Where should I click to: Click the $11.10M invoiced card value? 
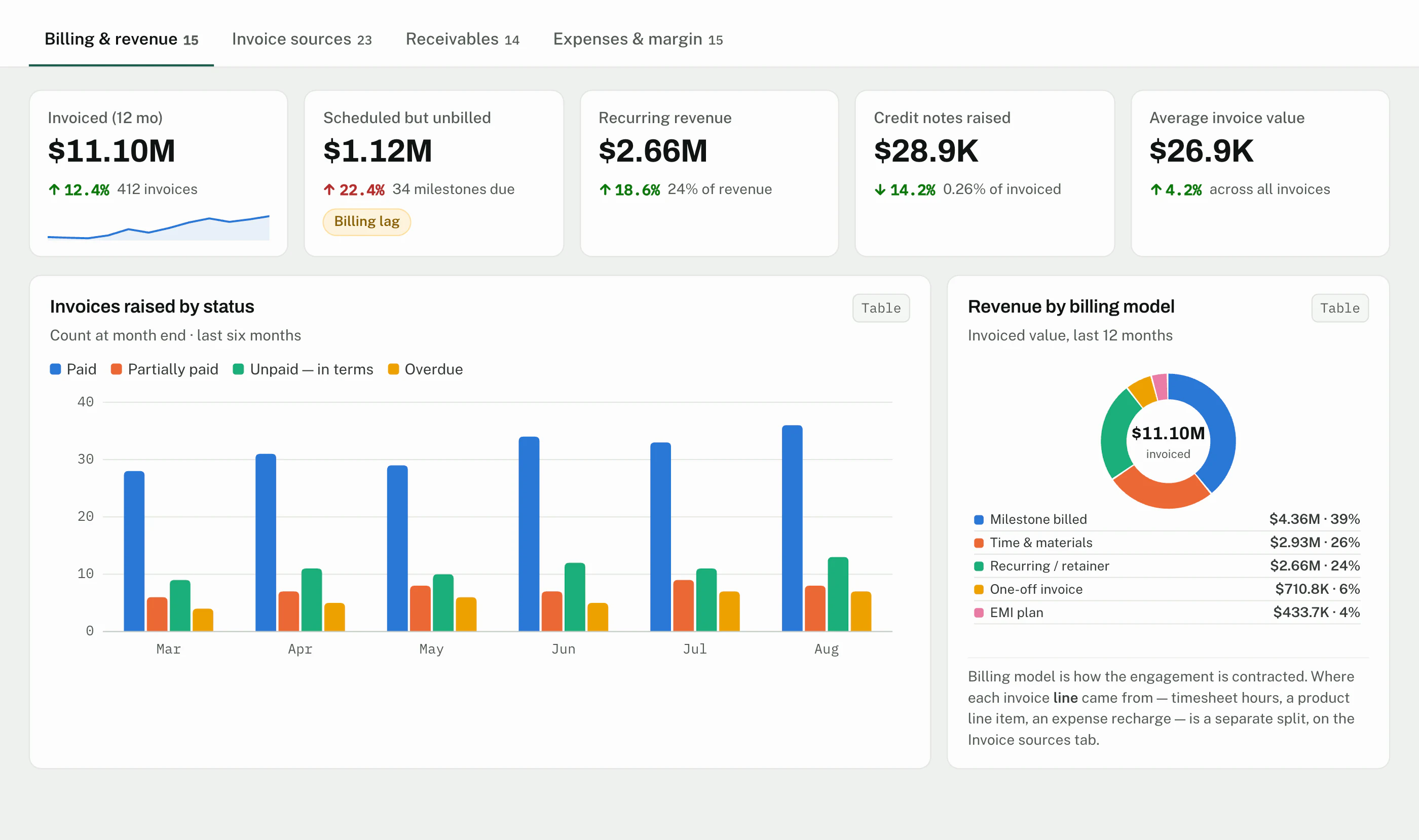click(111, 150)
